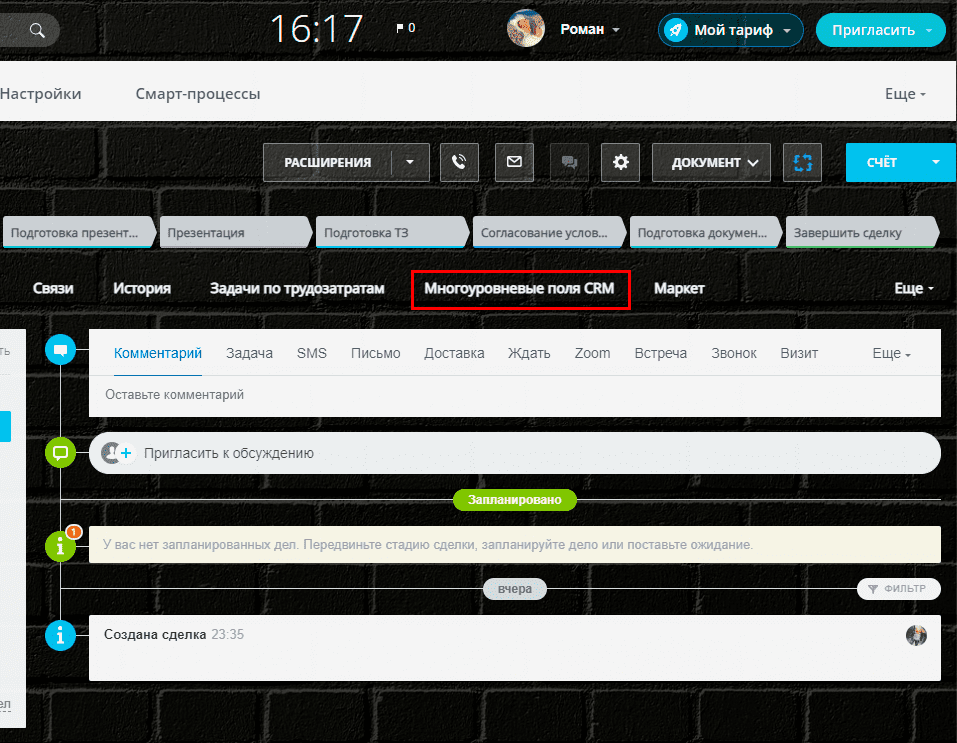Open Roman's profile avatar

pyautogui.click(x=525, y=29)
